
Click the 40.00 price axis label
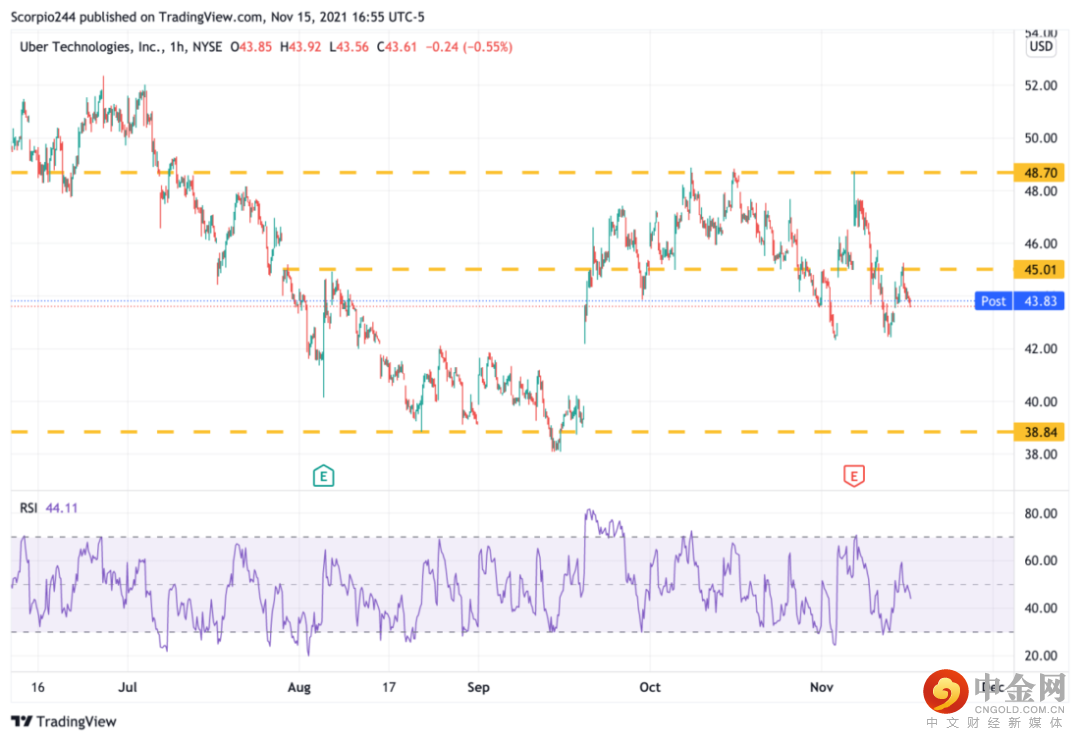[1040, 401]
